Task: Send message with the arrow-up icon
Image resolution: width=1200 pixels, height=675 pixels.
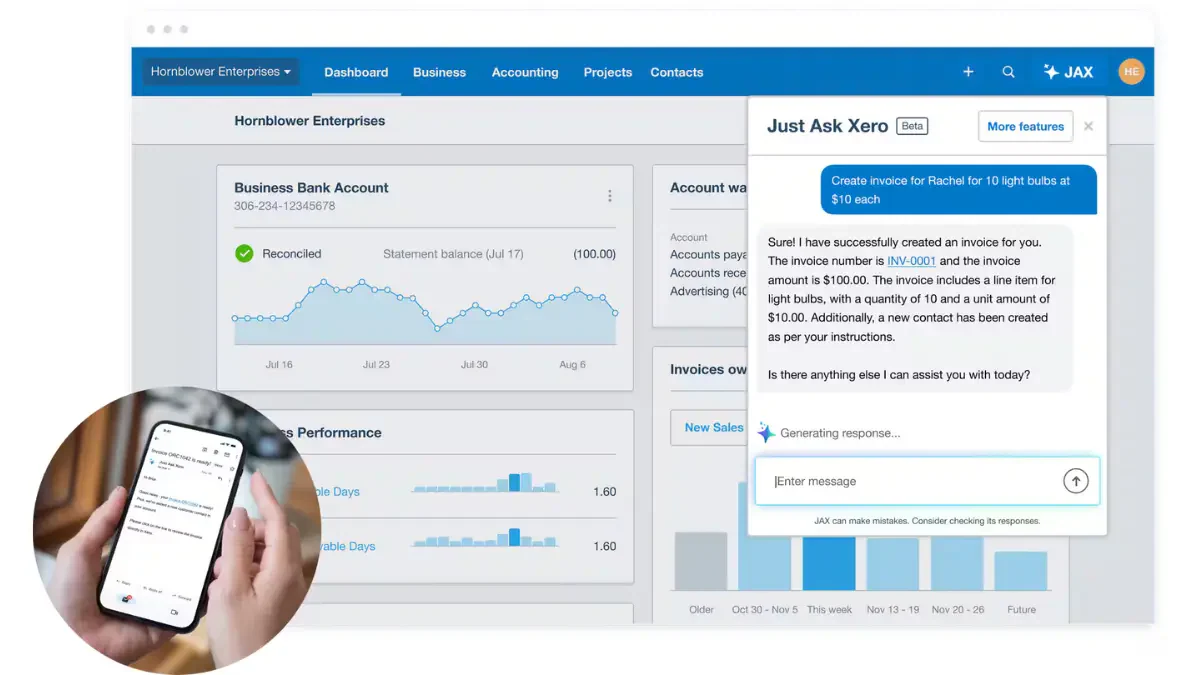Action: coord(1075,481)
